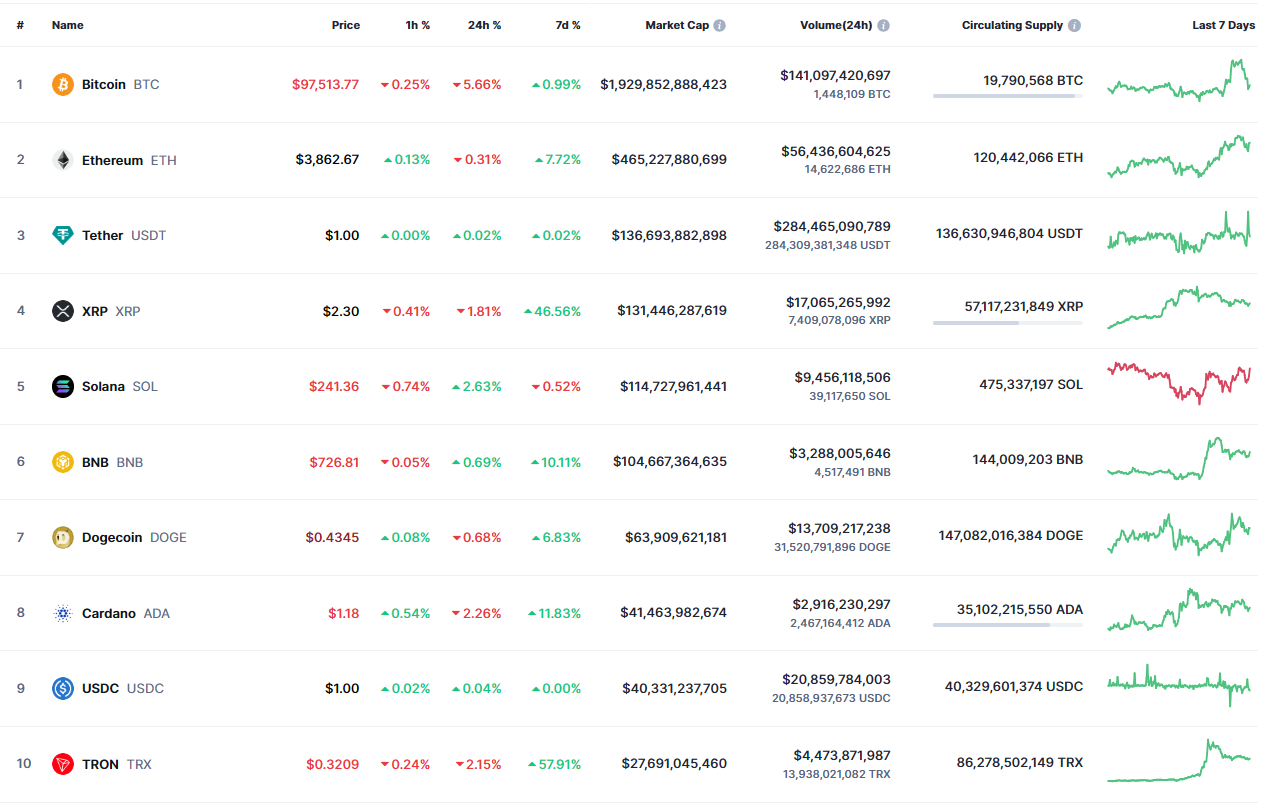
Task: Click the USDC coin logo
Action: [63, 689]
